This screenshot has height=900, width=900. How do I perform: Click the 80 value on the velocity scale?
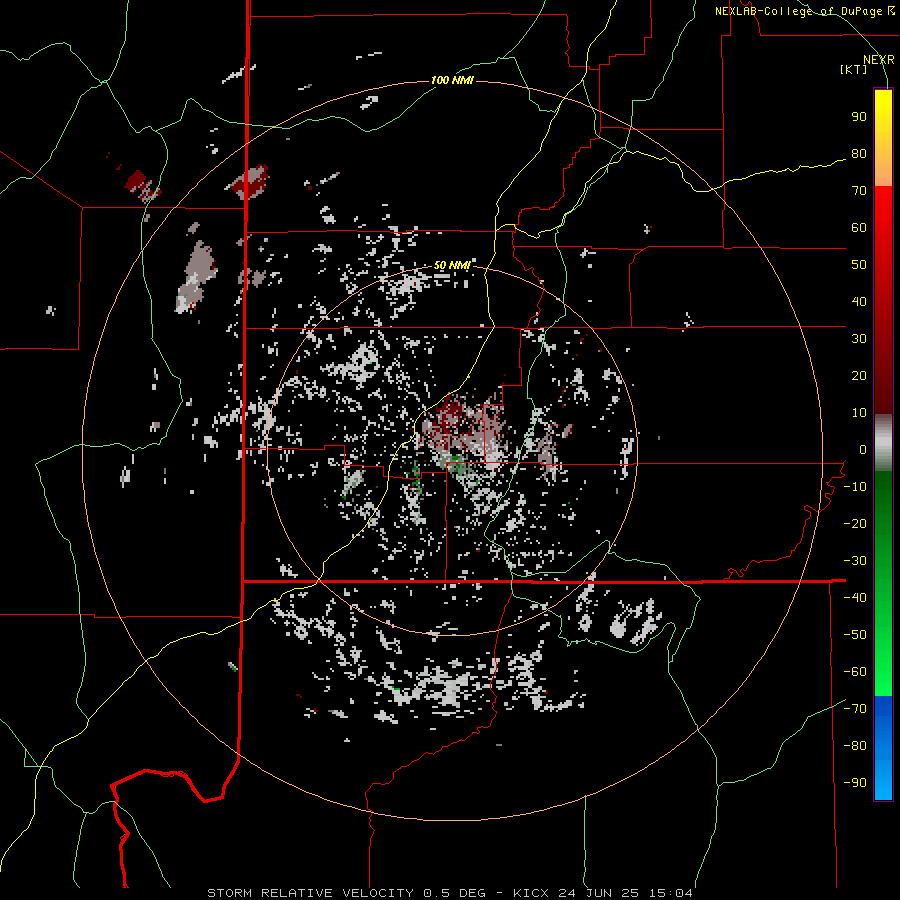click(859, 153)
